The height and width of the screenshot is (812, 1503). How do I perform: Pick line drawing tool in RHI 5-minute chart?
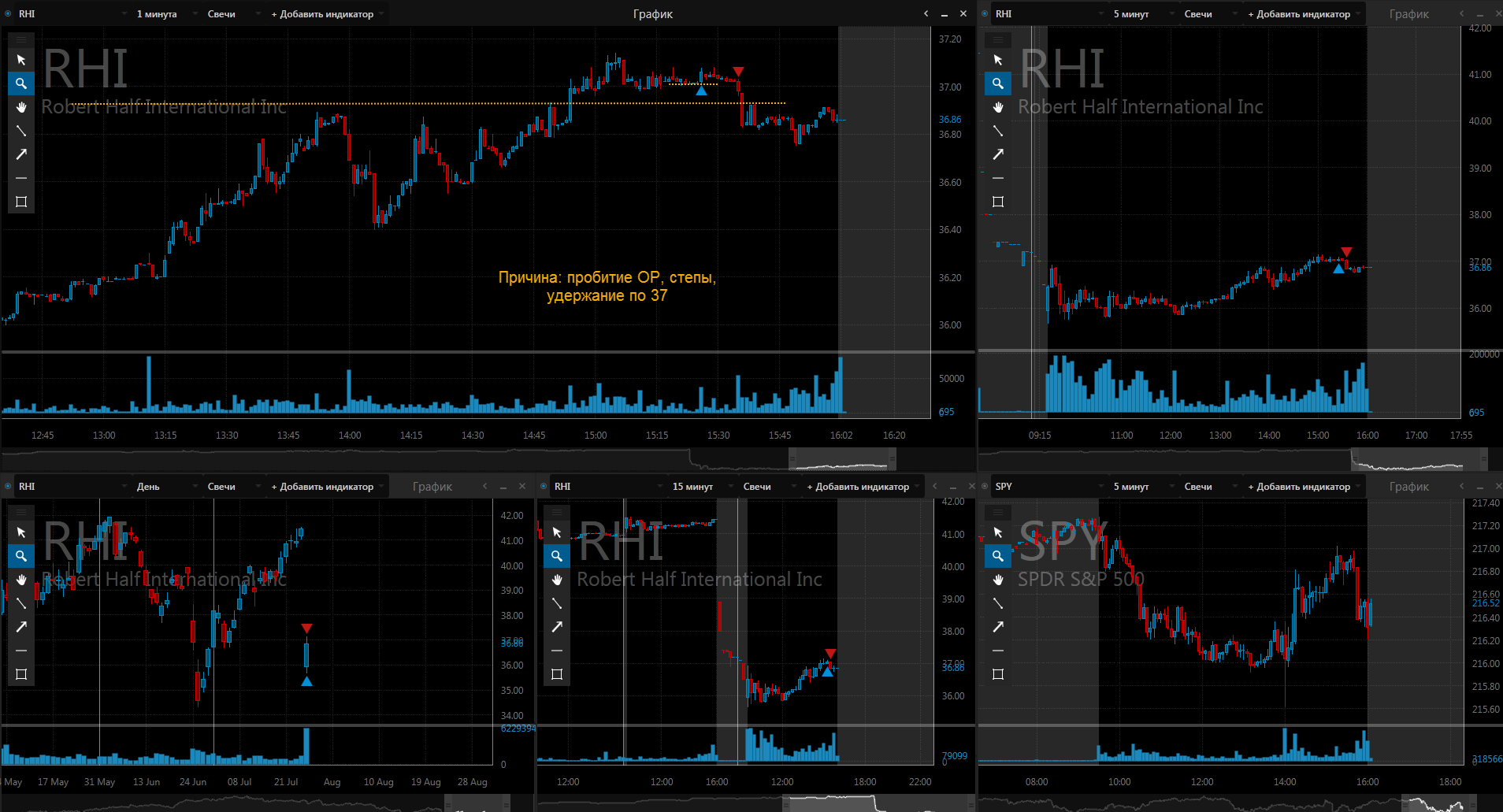point(998,131)
